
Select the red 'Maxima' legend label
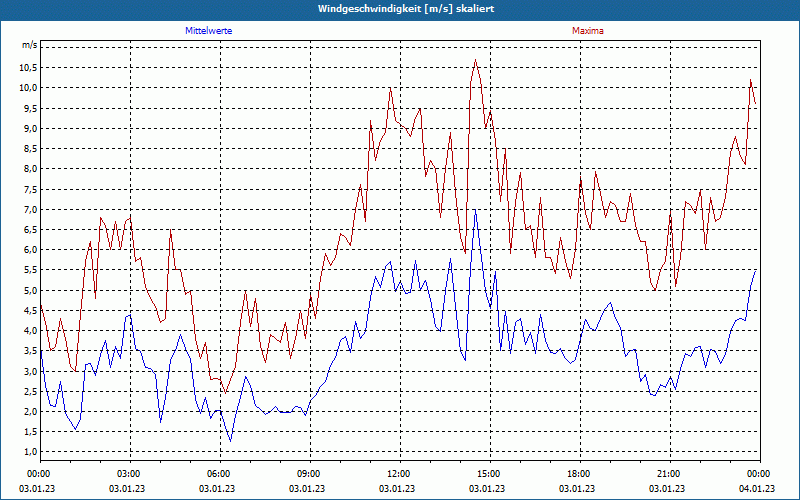[x=588, y=31]
